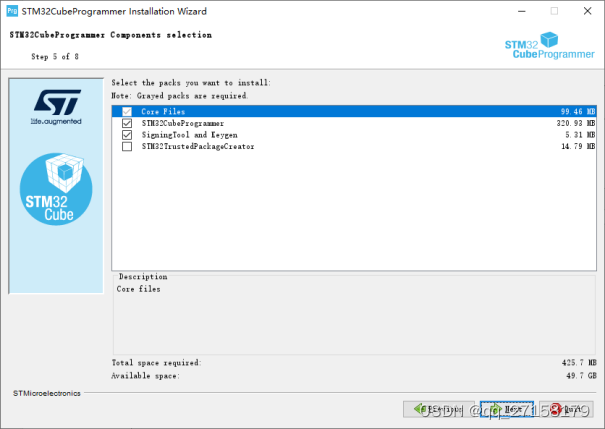The image size is (605, 429).
Task: Click the 'Total space required' label
Action: point(156,363)
